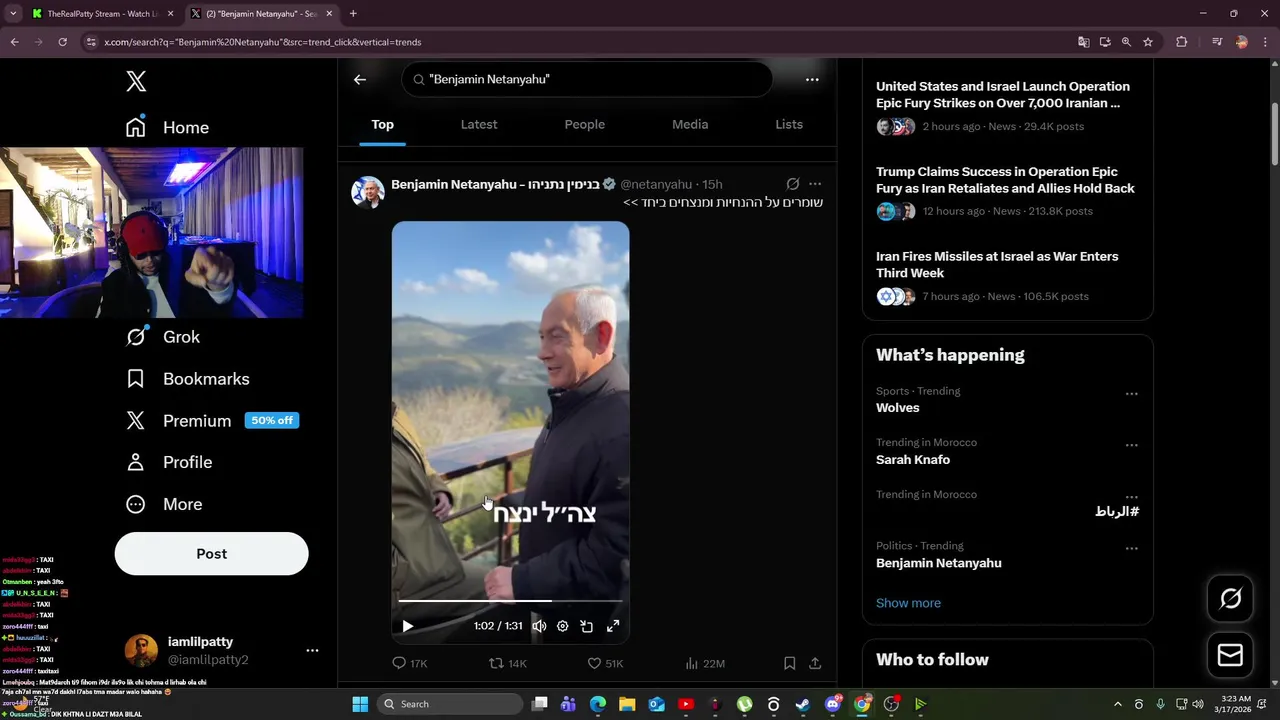Viewport: 1280px width, 720px height.
Task: Open Discord from the taskbar
Action: tap(833, 704)
